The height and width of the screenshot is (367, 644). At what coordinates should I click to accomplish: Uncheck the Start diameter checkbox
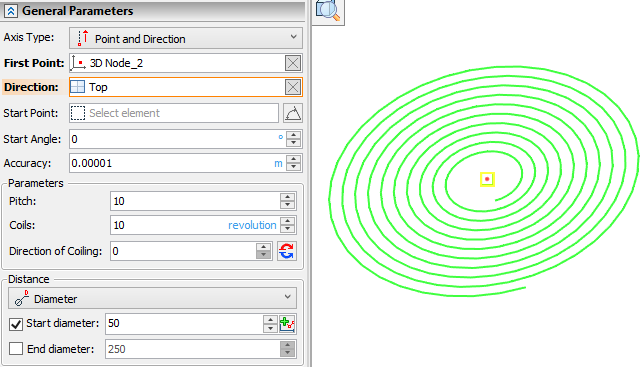pos(16,324)
